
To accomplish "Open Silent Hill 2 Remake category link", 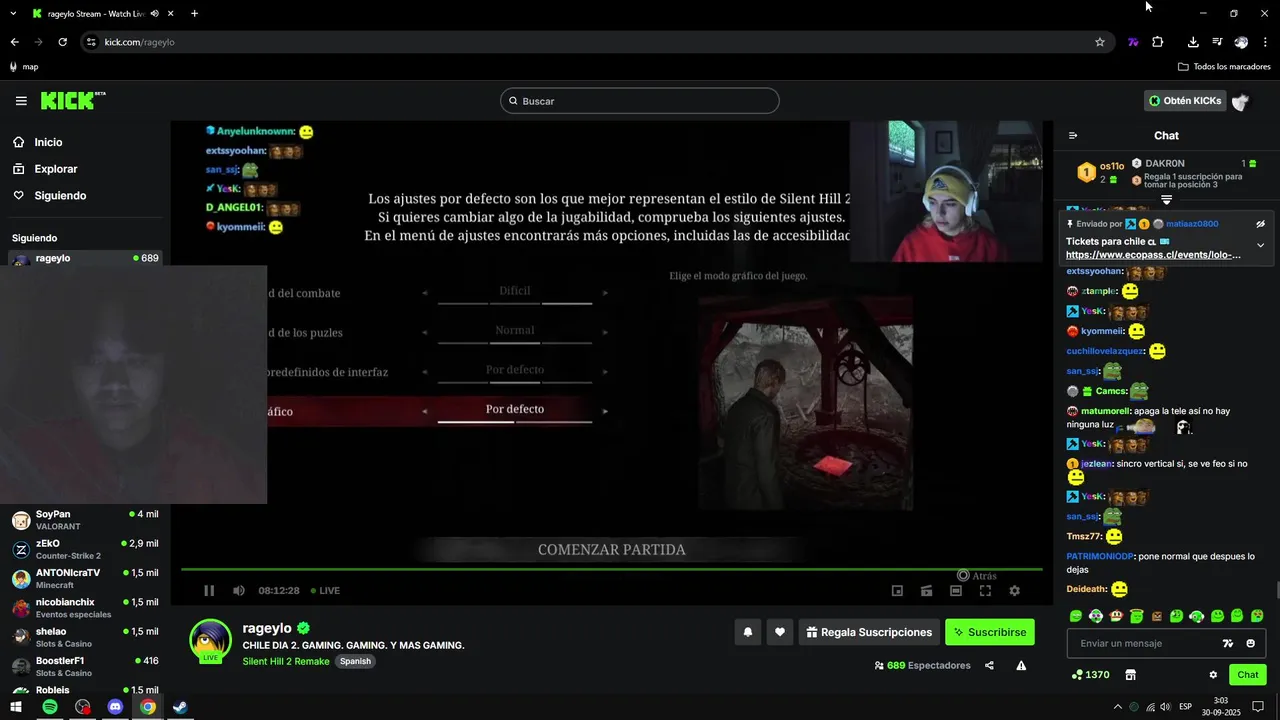I will coord(286,661).
